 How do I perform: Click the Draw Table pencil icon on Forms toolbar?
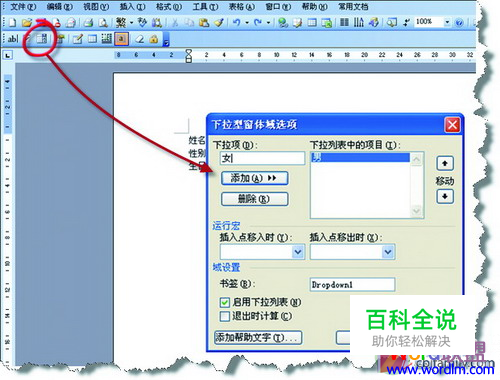(x=78, y=39)
